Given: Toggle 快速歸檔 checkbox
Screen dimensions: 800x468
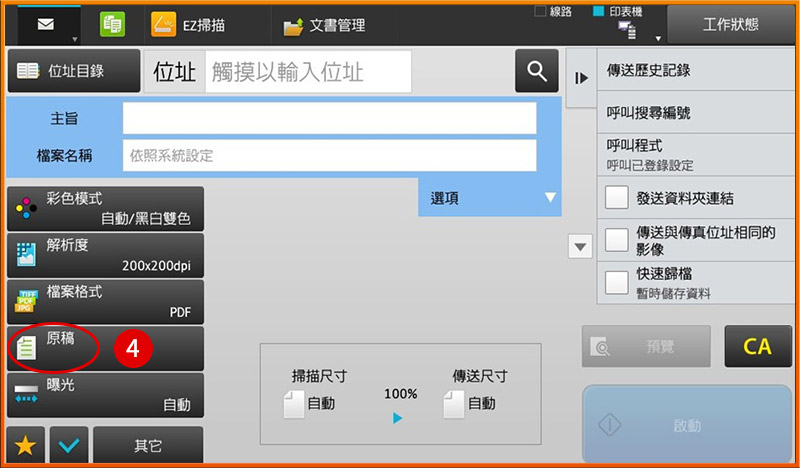Looking at the screenshot, I should (x=617, y=281).
